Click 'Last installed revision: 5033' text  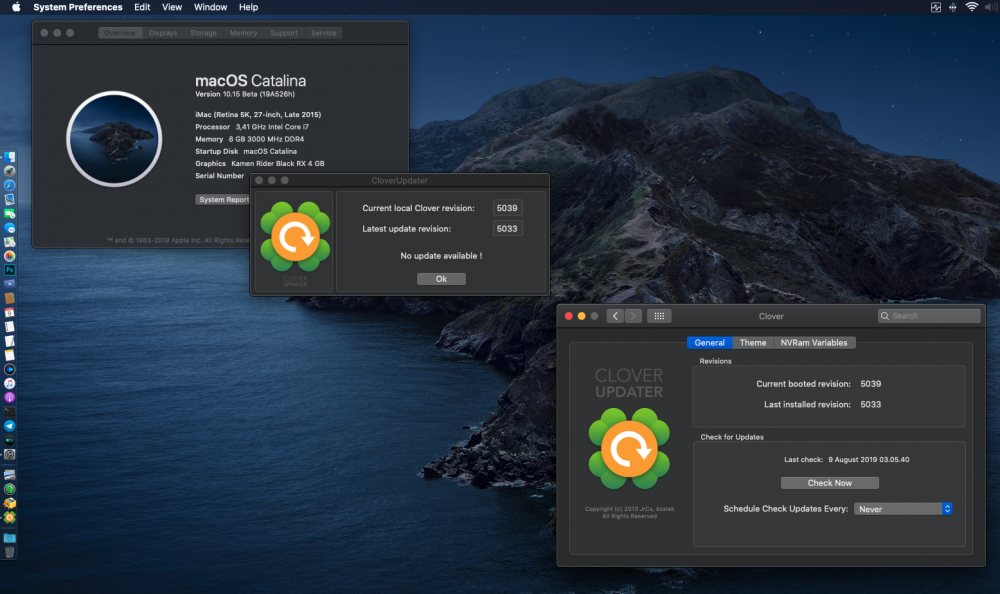823,405
